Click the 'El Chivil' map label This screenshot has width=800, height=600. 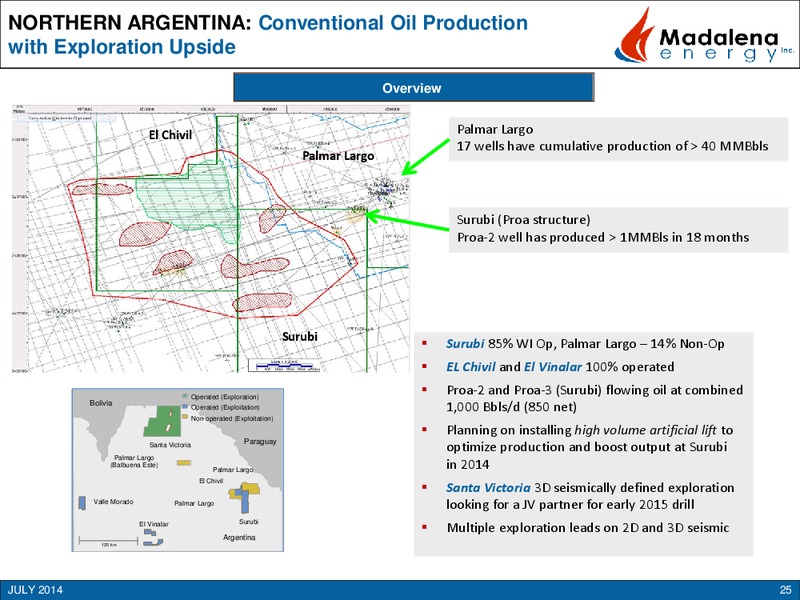point(170,135)
